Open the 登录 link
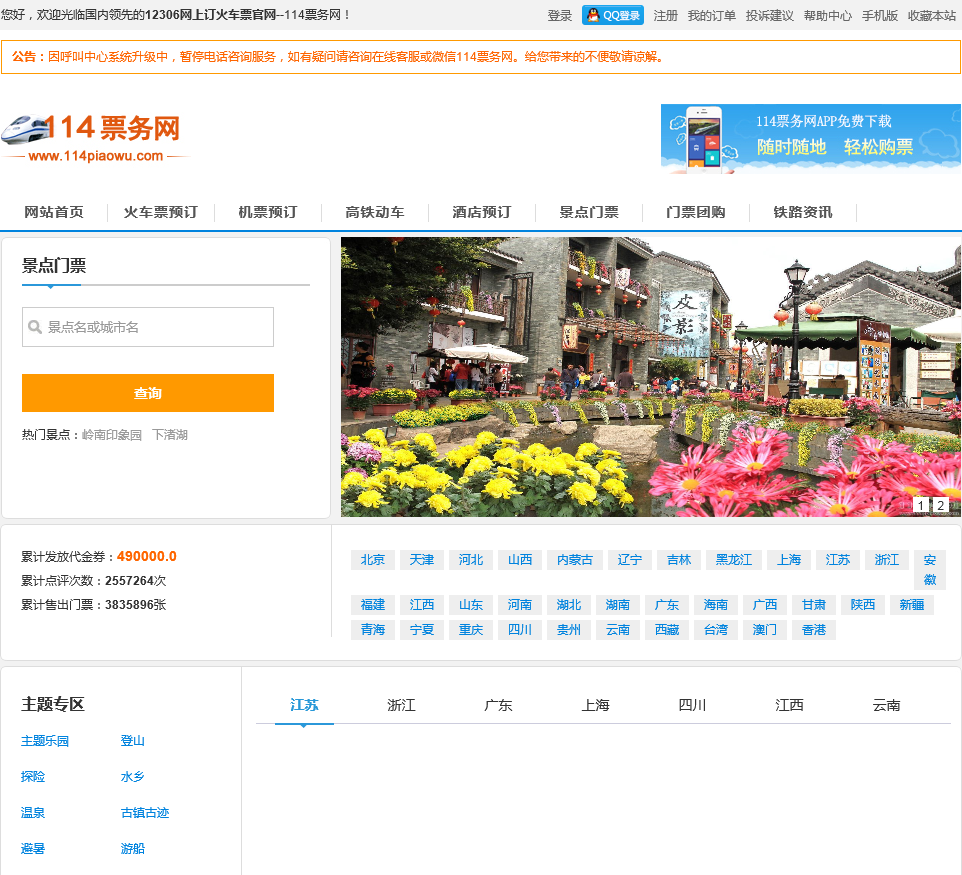This screenshot has height=875, width=962. [x=560, y=15]
